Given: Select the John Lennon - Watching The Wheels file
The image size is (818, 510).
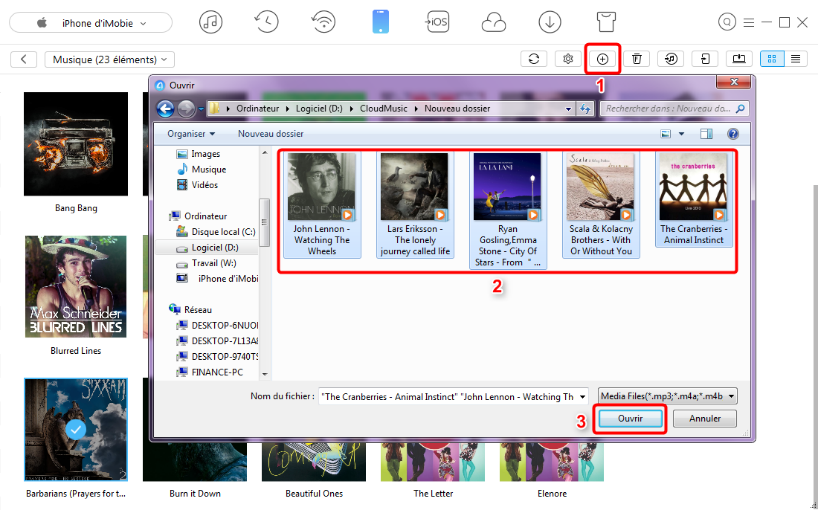Looking at the screenshot, I should 322,205.
